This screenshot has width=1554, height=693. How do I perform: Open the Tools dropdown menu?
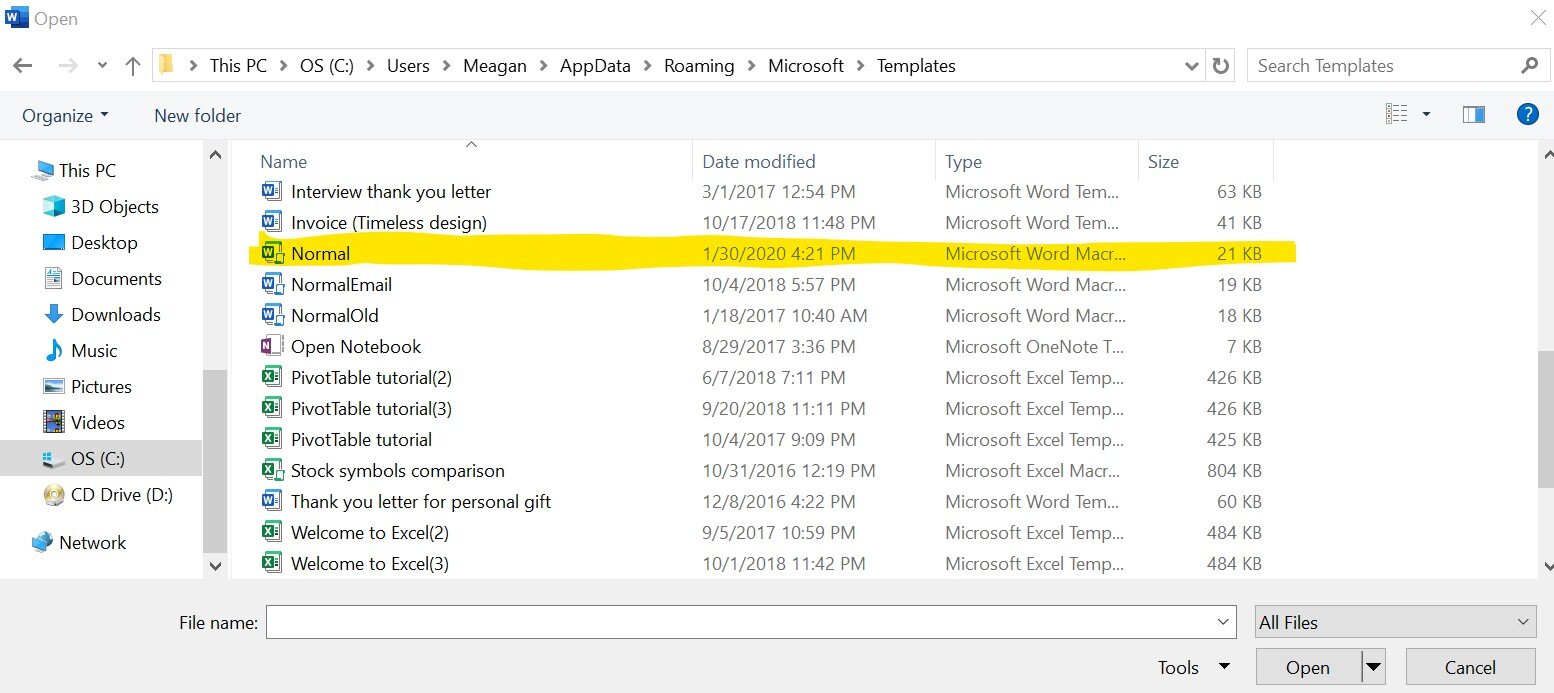click(1194, 668)
